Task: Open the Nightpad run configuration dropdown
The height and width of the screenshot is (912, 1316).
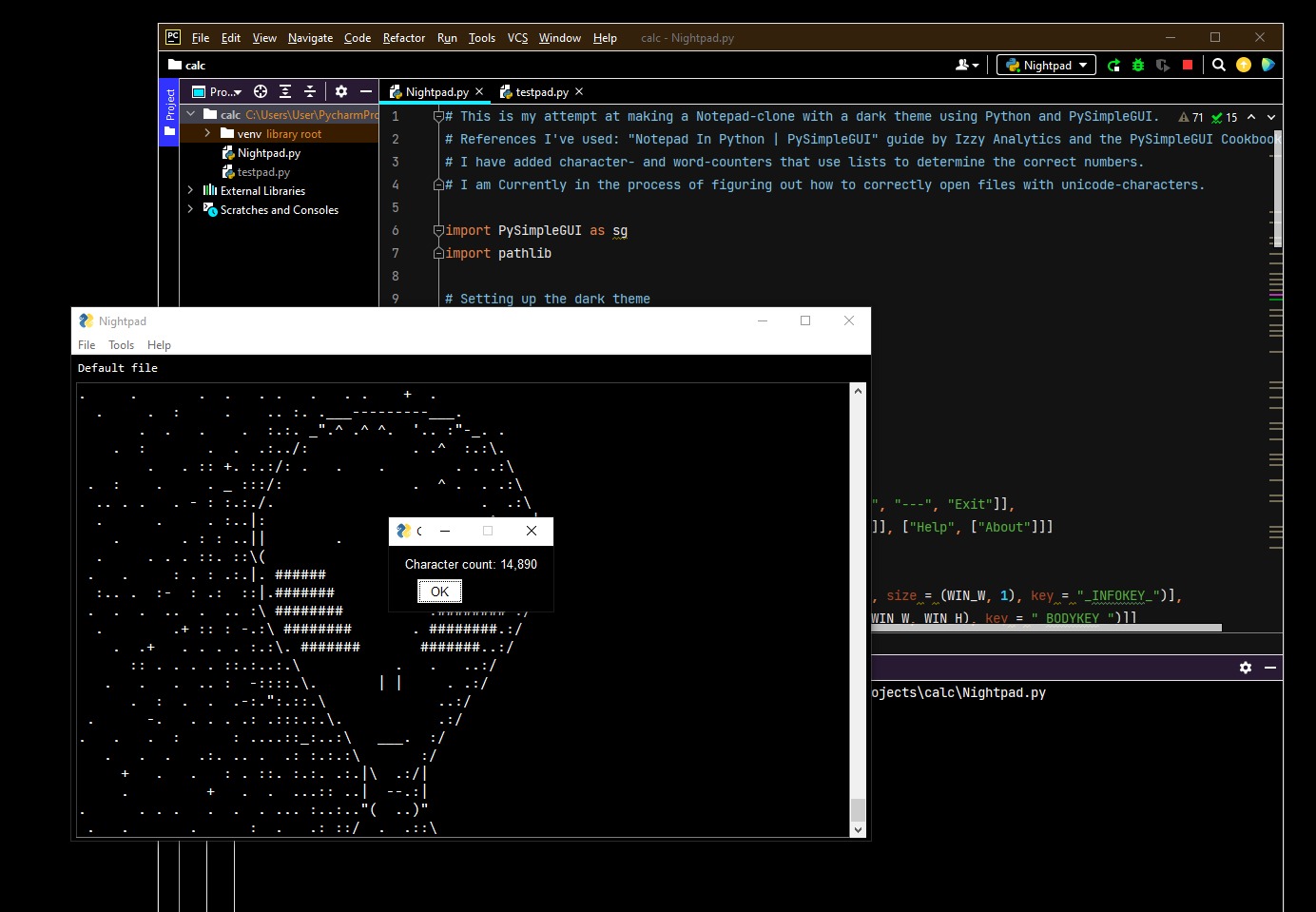Action: (1046, 65)
